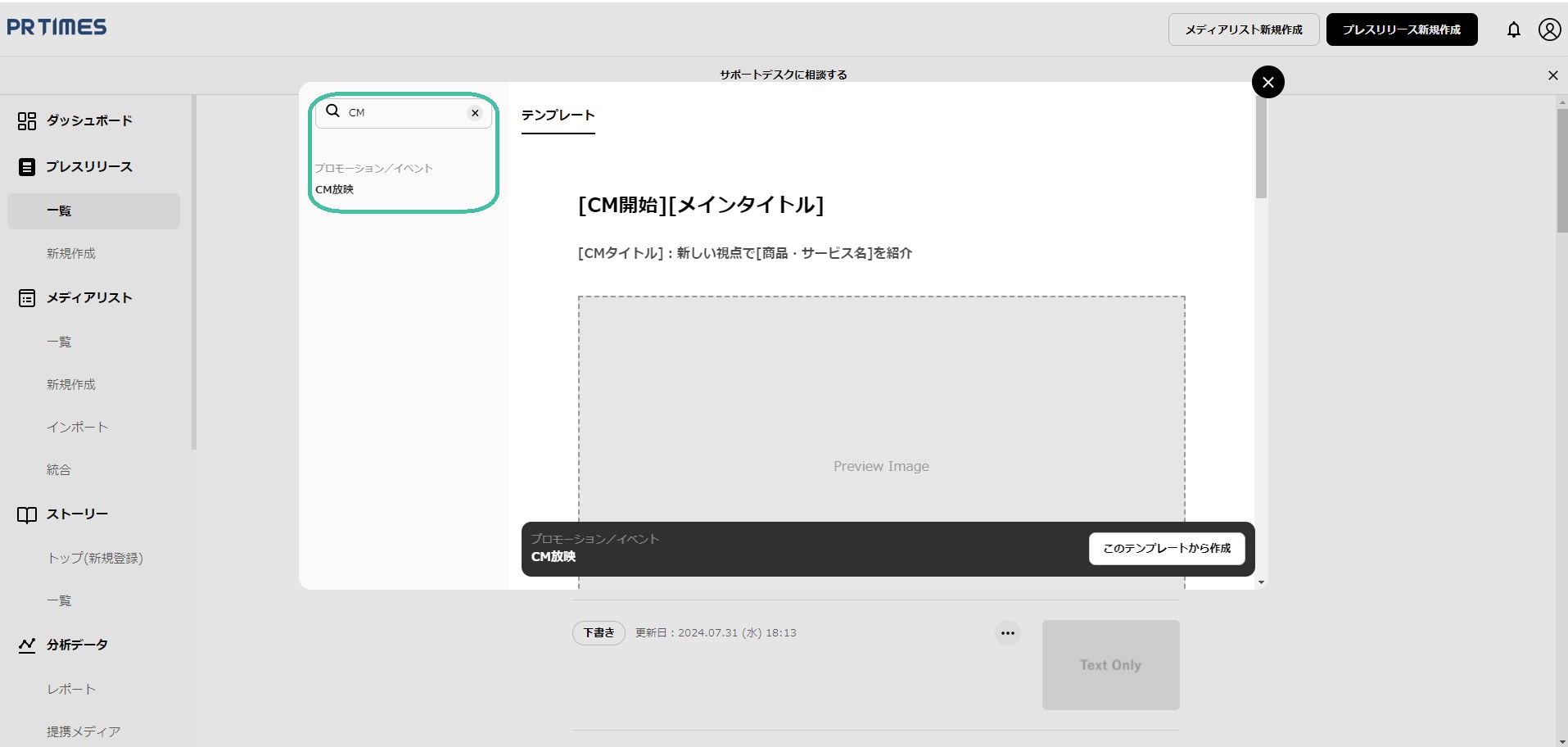Click the Story book icon
Image resolution: width=1568 pixels, height=747 pixels.
click(x=27, y=514)
